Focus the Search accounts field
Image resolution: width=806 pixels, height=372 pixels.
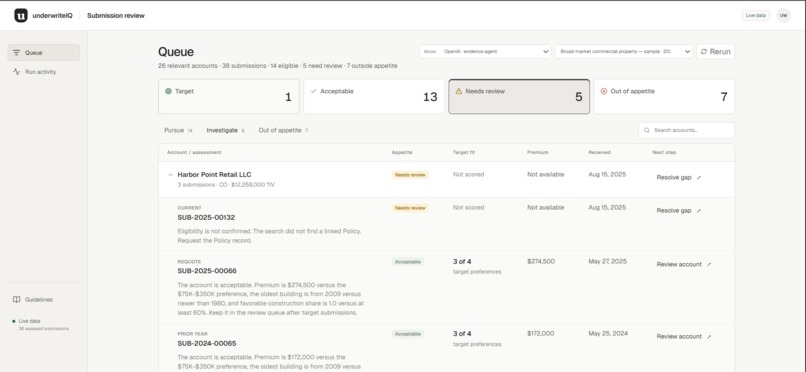pos(687,131)
